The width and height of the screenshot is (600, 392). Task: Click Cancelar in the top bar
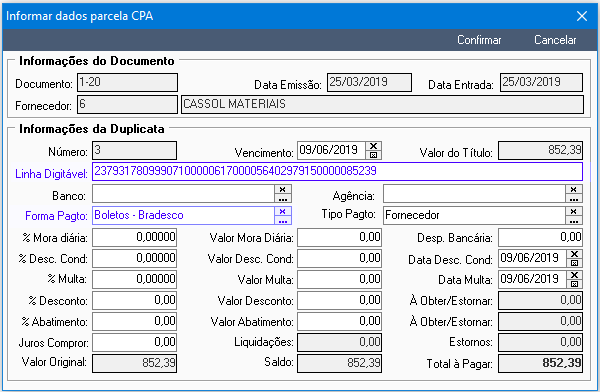click(x=555, y=40)
